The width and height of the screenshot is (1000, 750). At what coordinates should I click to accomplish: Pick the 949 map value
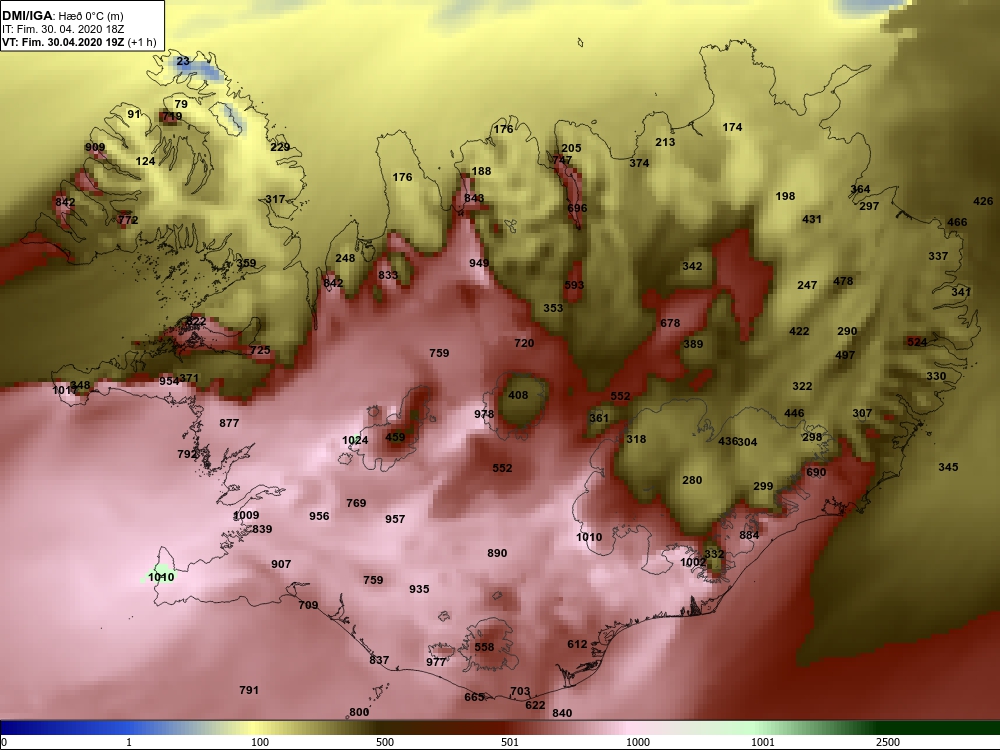(479, 263)
